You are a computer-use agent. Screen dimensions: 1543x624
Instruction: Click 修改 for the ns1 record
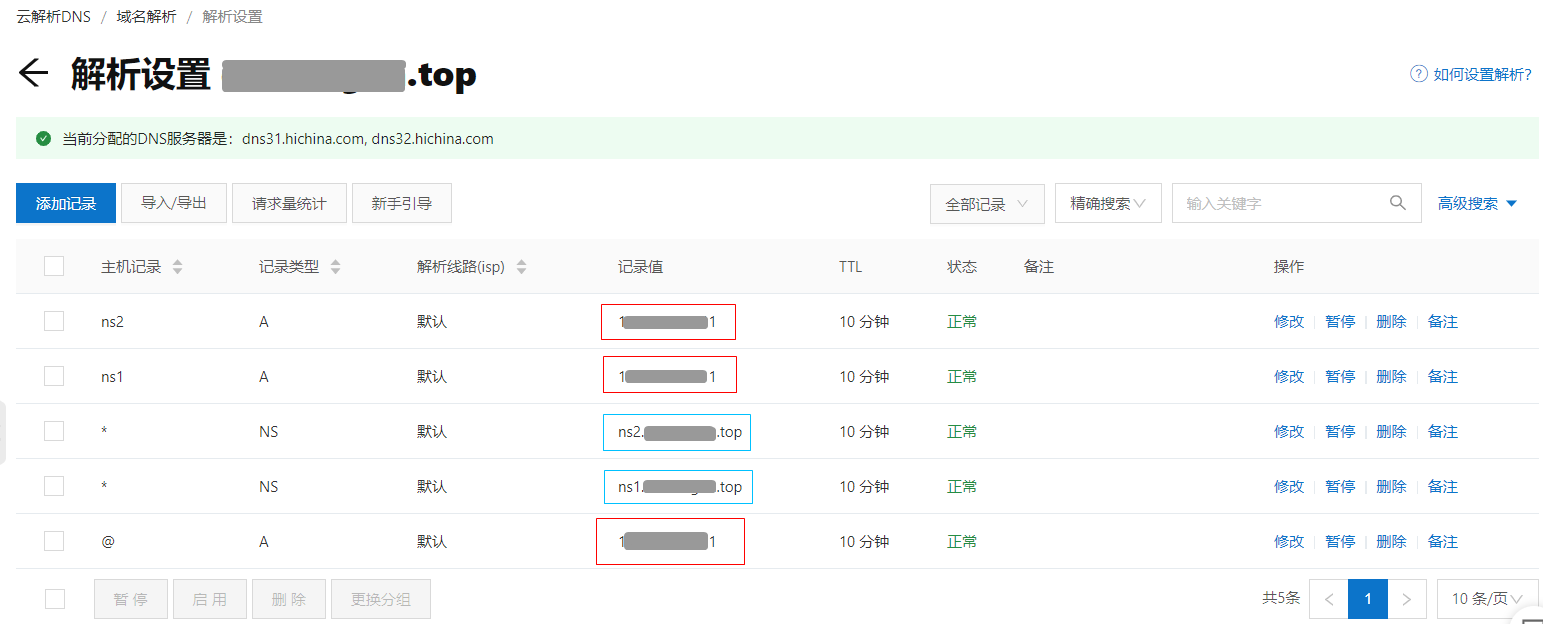click(1288, 377)
